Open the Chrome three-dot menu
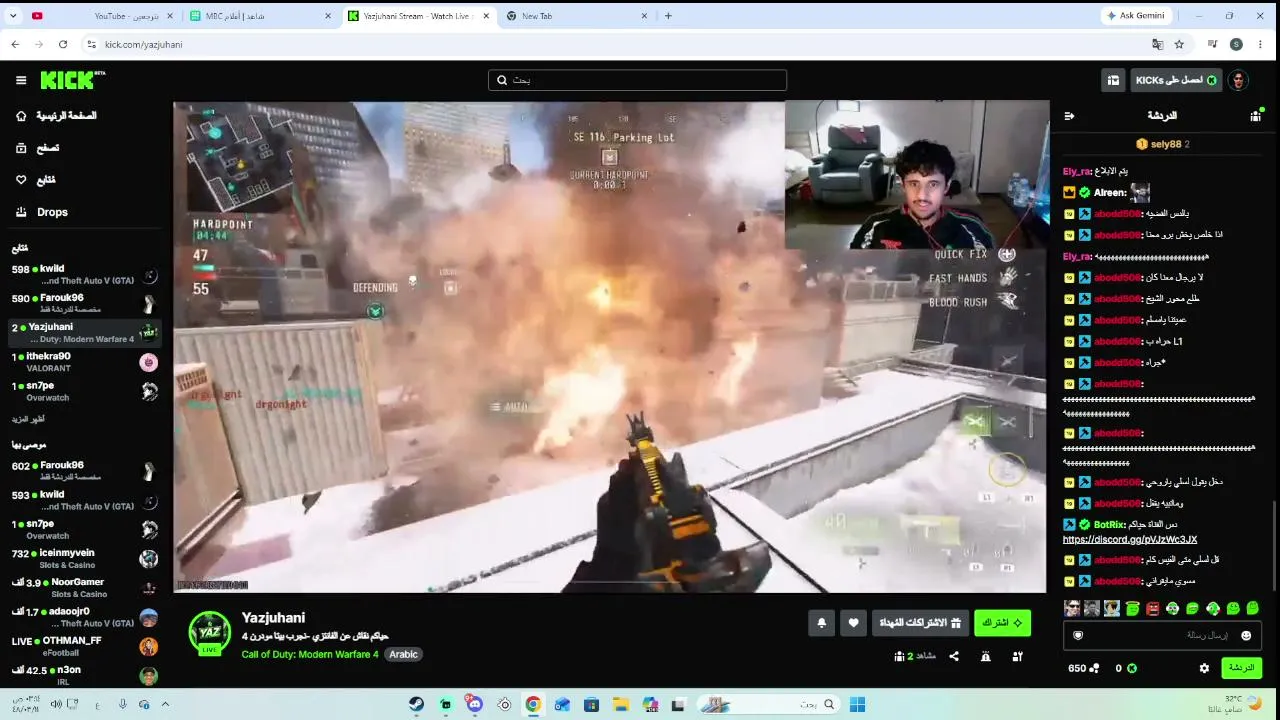 coord(1261,44)
